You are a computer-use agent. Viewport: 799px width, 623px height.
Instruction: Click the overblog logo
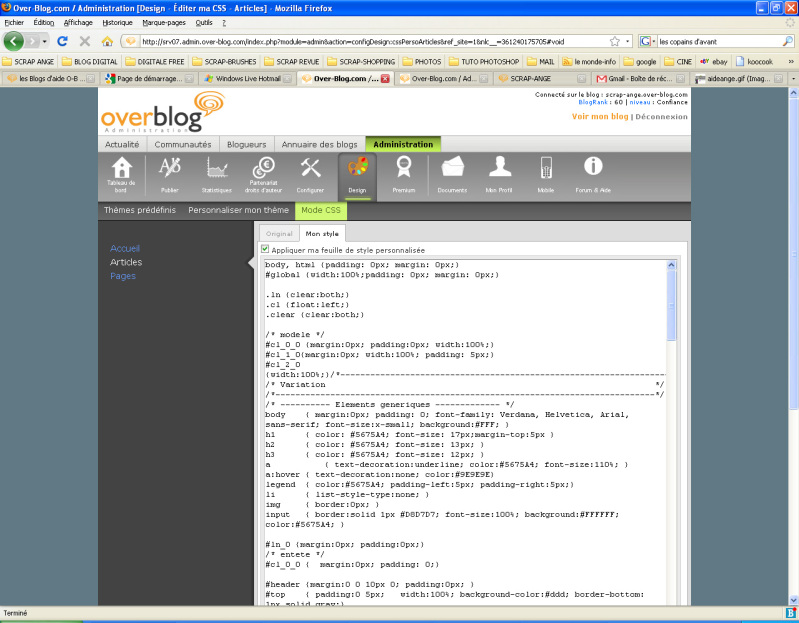(x=163, y=113)
